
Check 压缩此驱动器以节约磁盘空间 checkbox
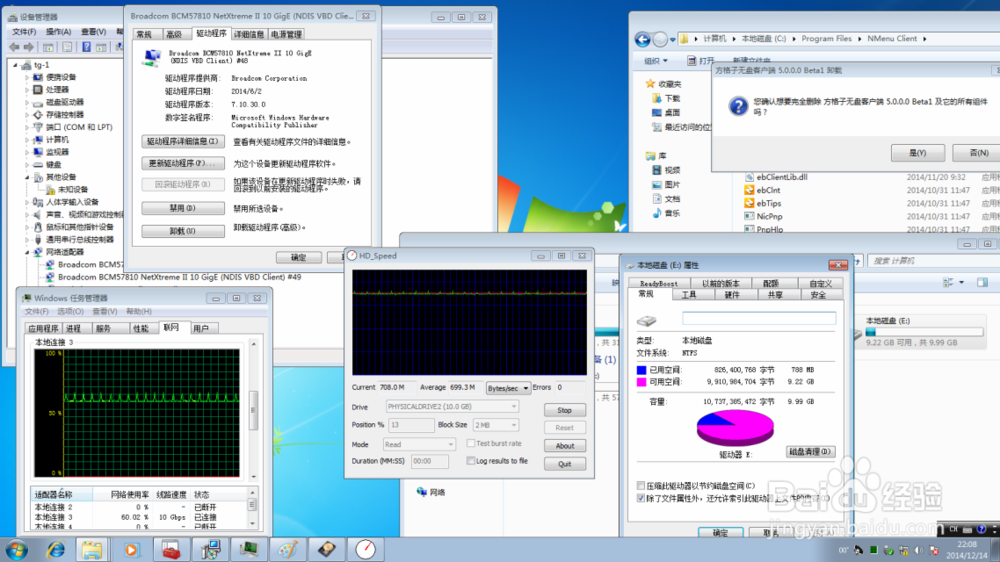click(640, 485)
